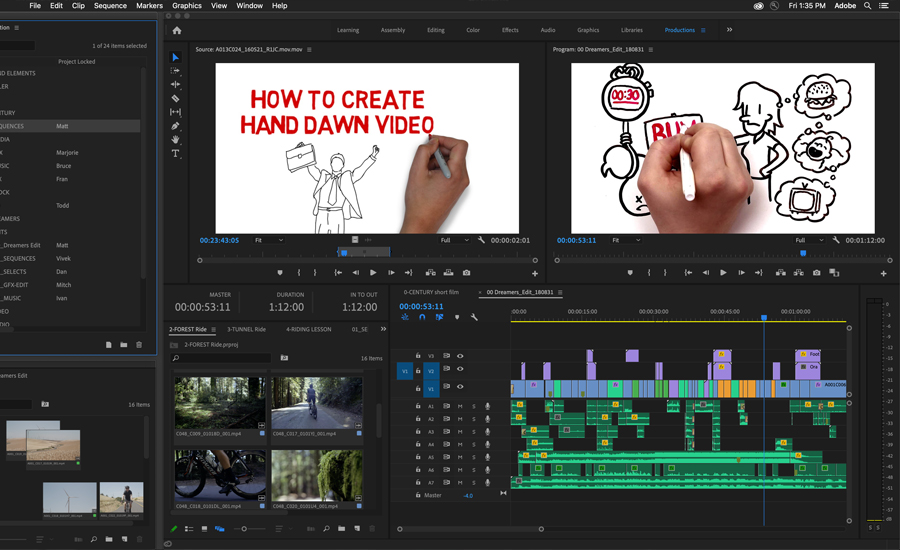Go to the Home screen icon
The width and height of the screenshot is (900, 550).
177,30
